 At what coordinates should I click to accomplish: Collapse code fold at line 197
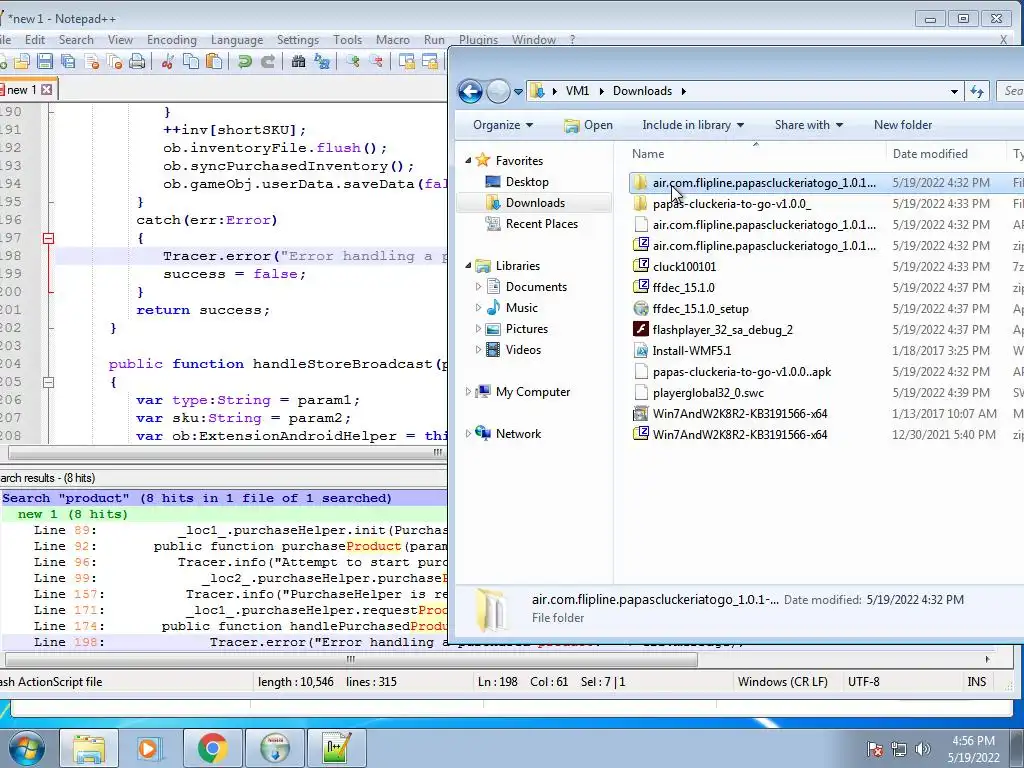click(48, 238)
